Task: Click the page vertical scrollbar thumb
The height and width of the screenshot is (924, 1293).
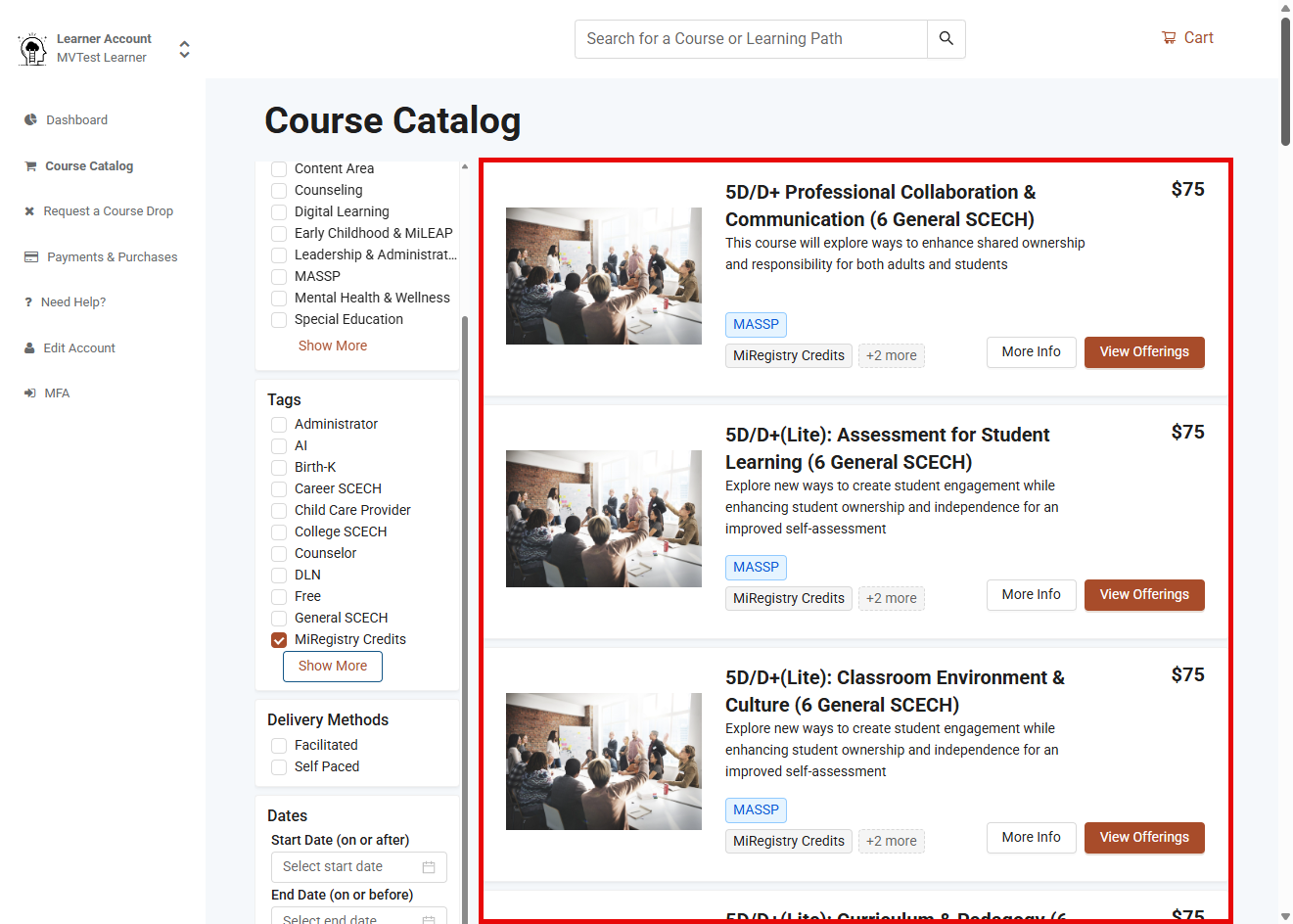Action: tap(1285, 81)
